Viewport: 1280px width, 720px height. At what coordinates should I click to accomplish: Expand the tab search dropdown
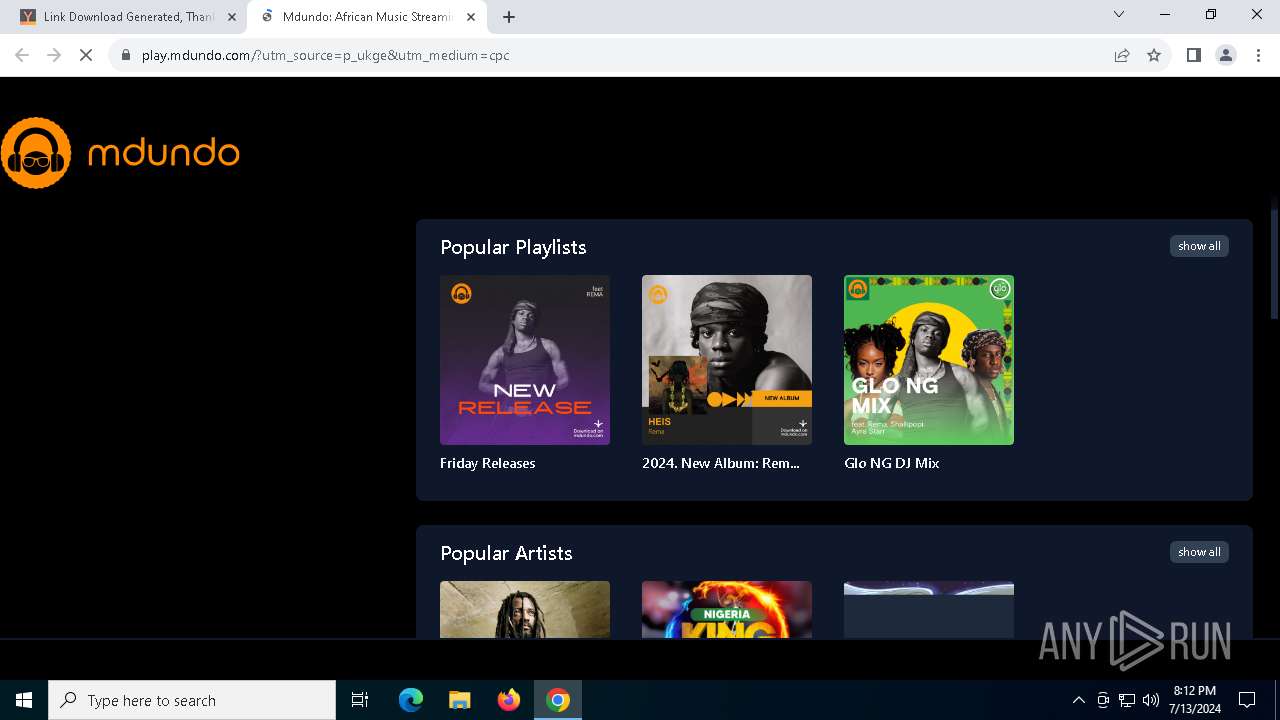click(1119, 14)
